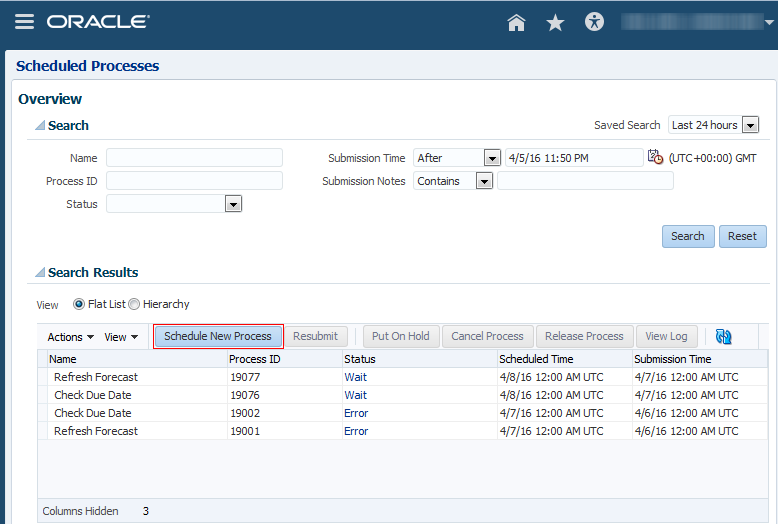Focus the Submission Notes text field
This screenshot has height=524, width=778.
click(585, 181)
